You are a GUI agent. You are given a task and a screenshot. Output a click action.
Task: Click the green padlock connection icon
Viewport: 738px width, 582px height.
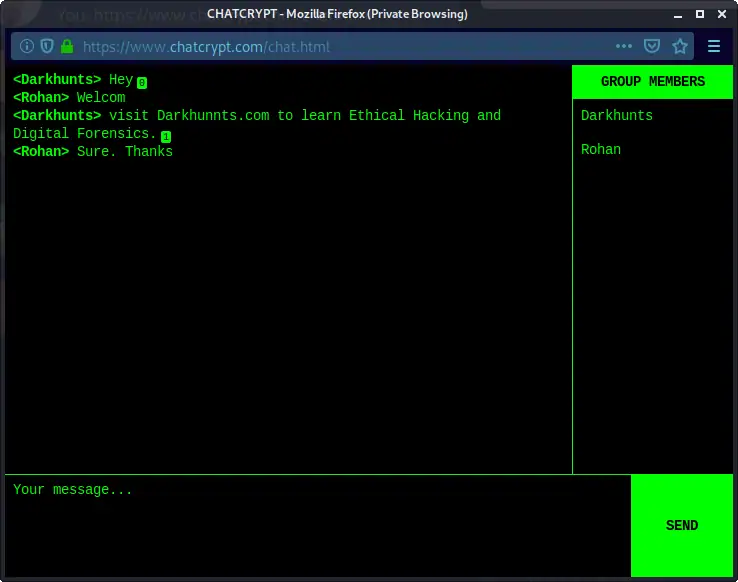point(67,46)
